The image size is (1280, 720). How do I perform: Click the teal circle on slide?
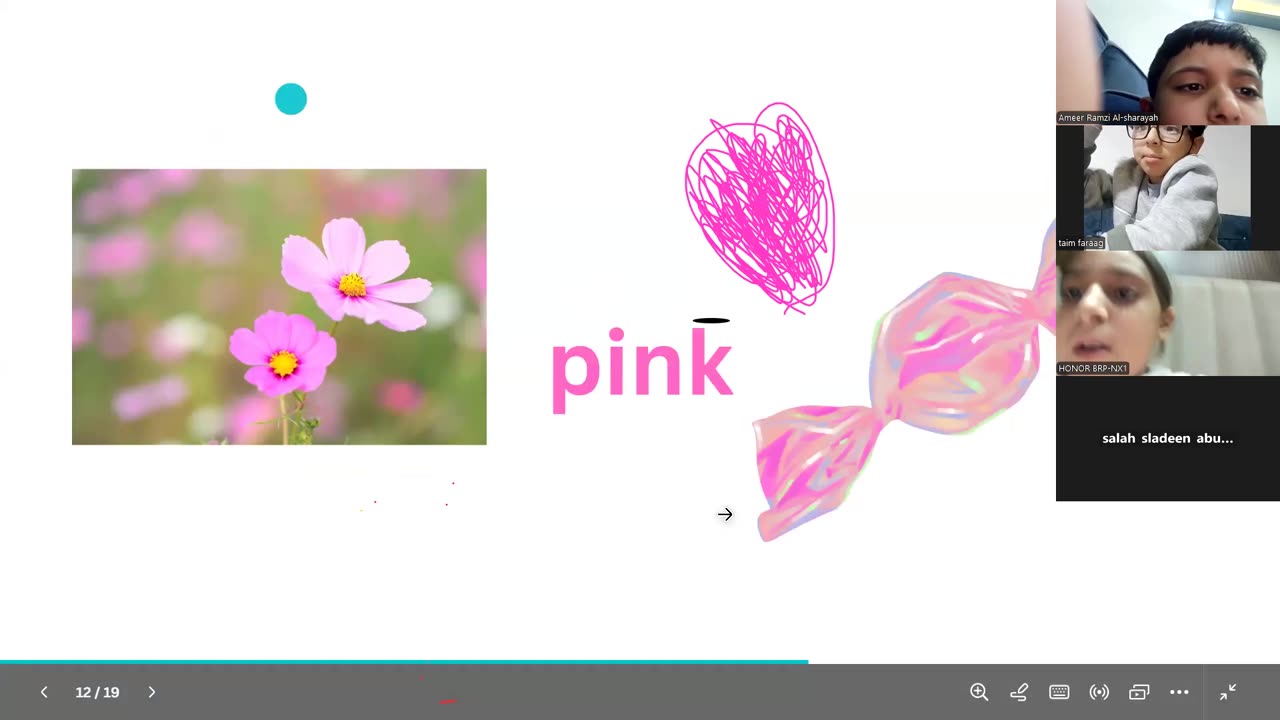291,99
